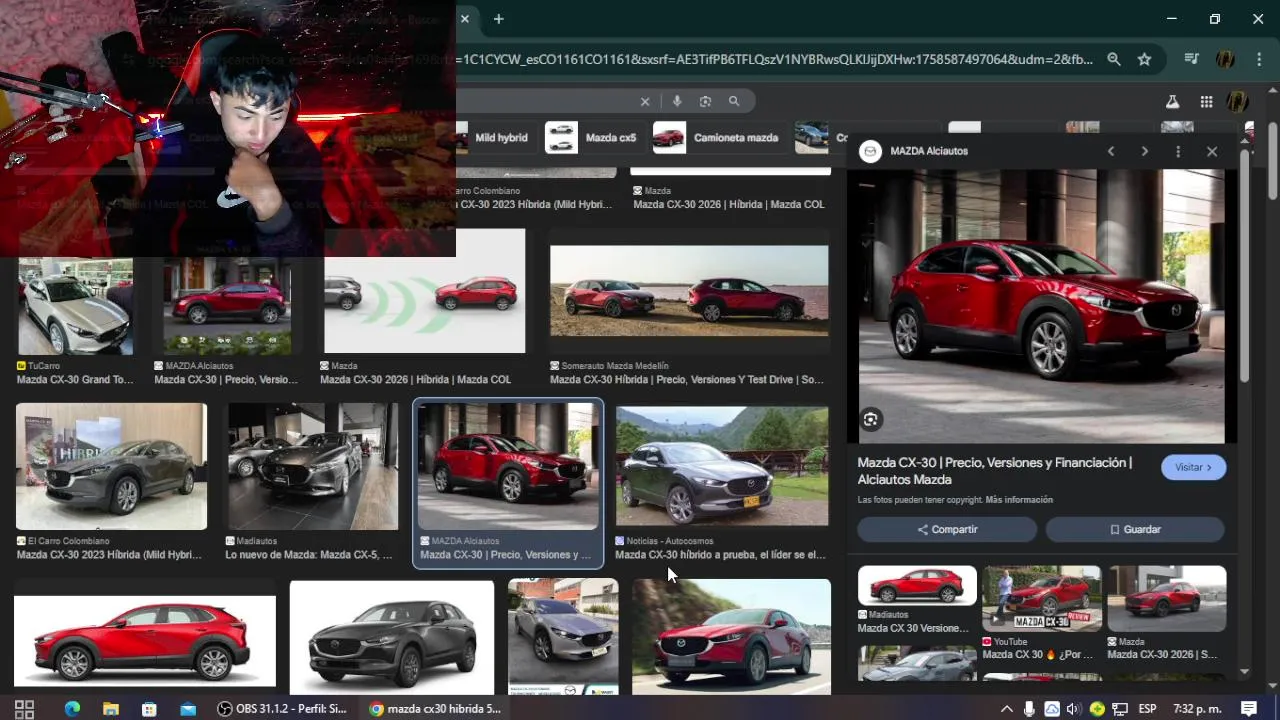
Task: Open volume control in system tray
Action: point(1073,709)
